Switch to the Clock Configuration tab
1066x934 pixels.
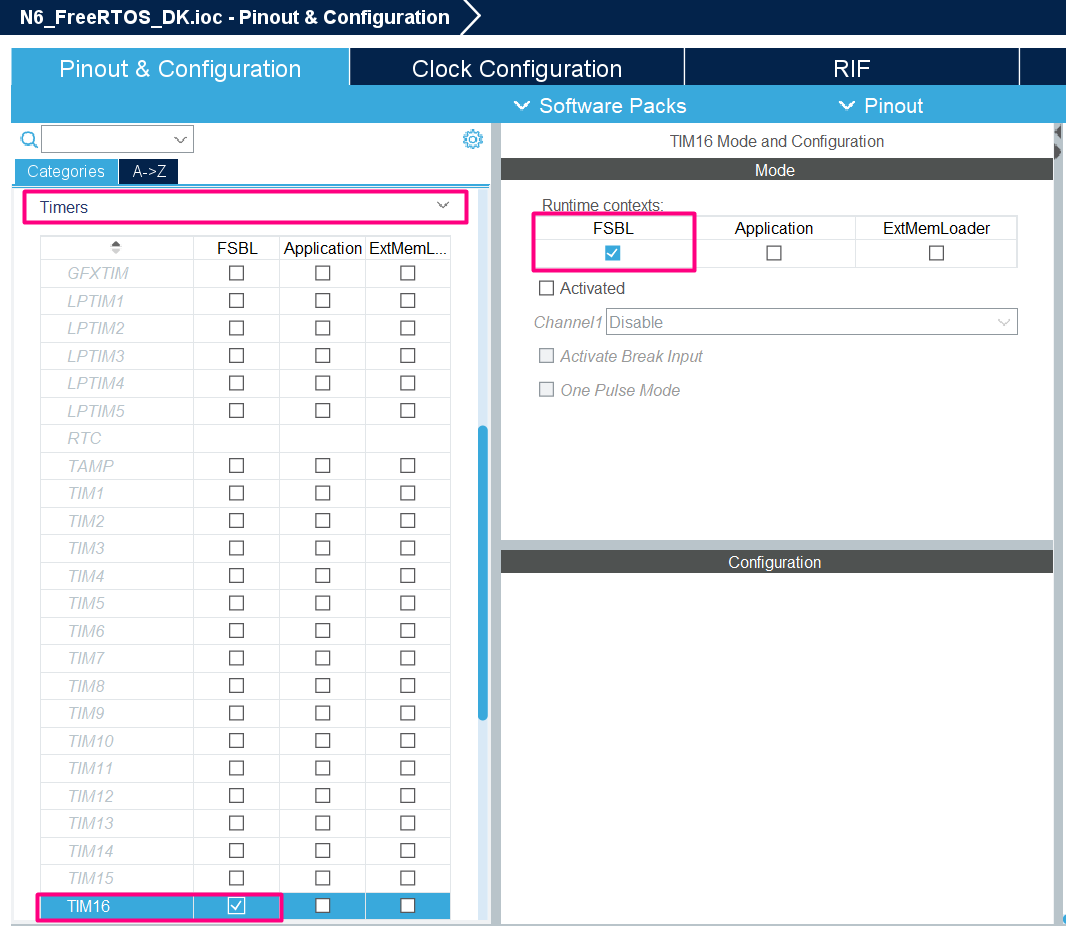tap(516, 68)
